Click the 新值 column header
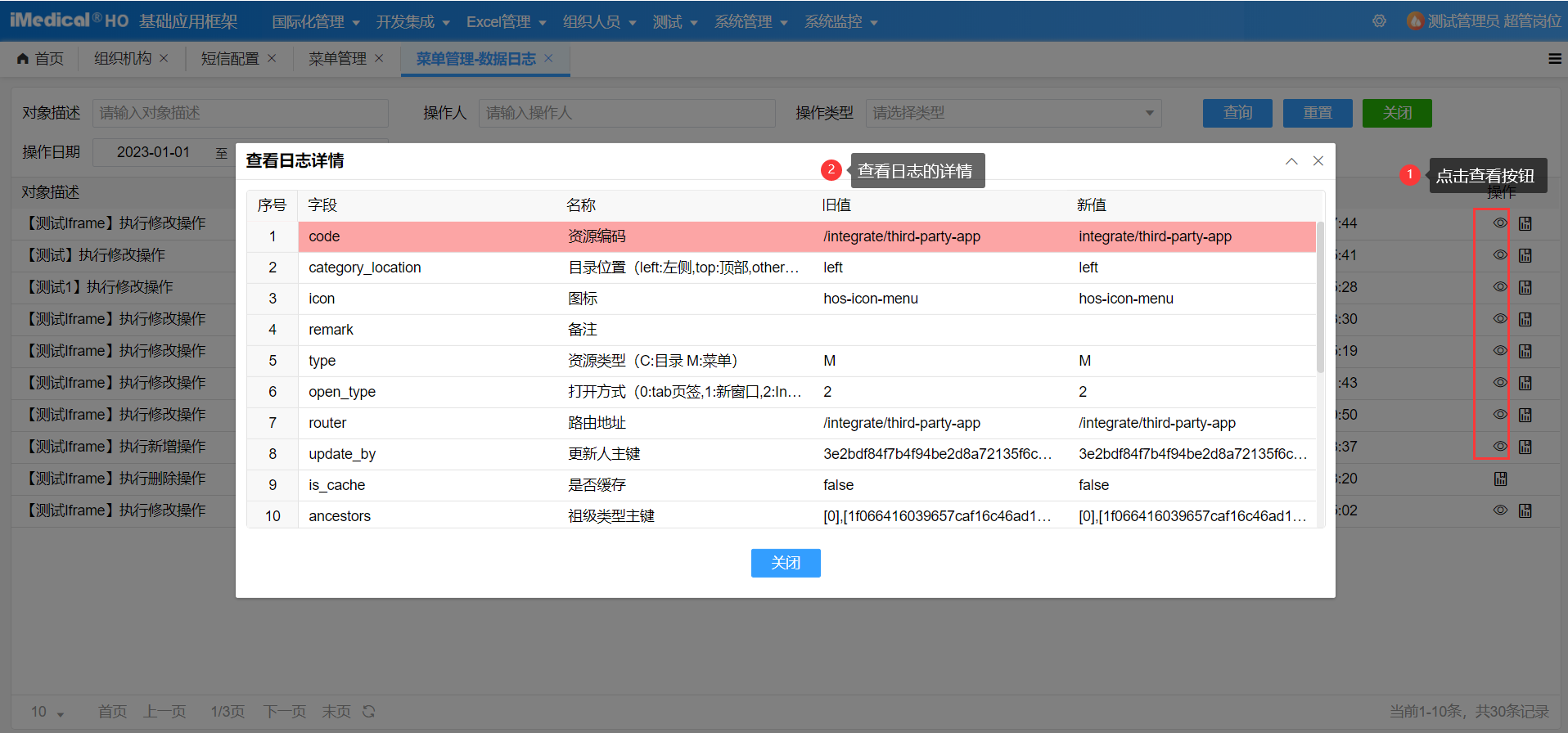Viewport: 1568px width, 733px height. [1092, 205]
